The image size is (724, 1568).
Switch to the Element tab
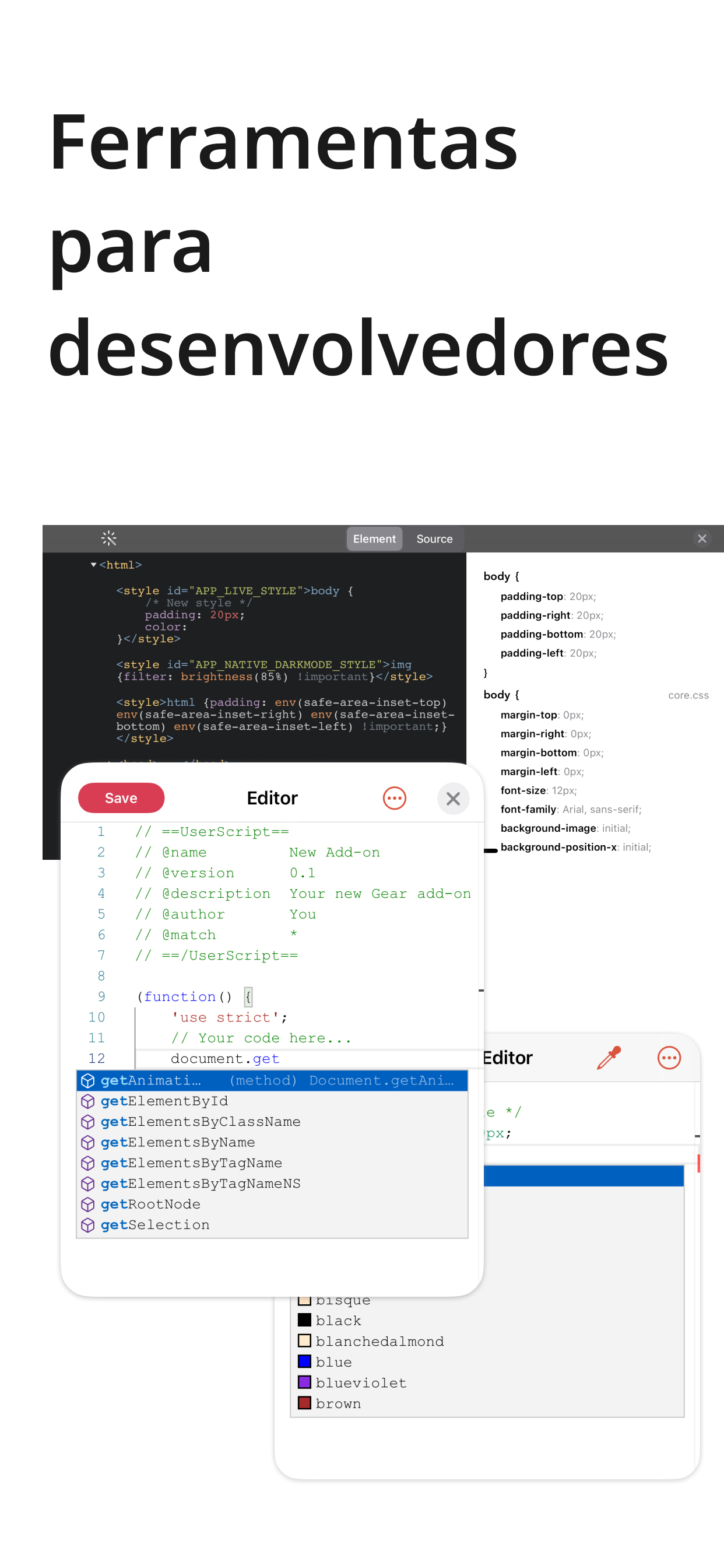374,538
